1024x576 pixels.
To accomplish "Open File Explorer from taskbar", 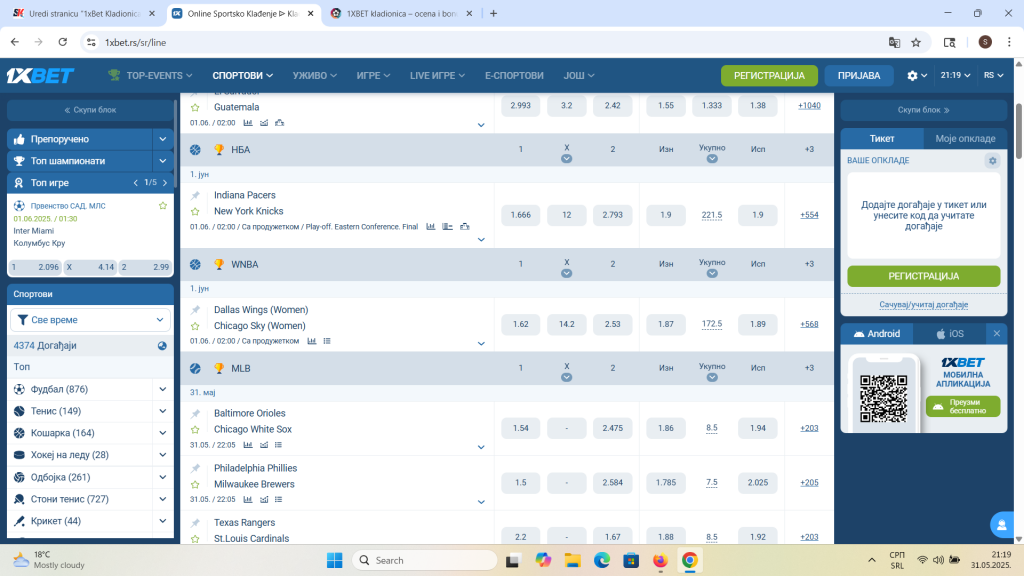I will (572, 560).
